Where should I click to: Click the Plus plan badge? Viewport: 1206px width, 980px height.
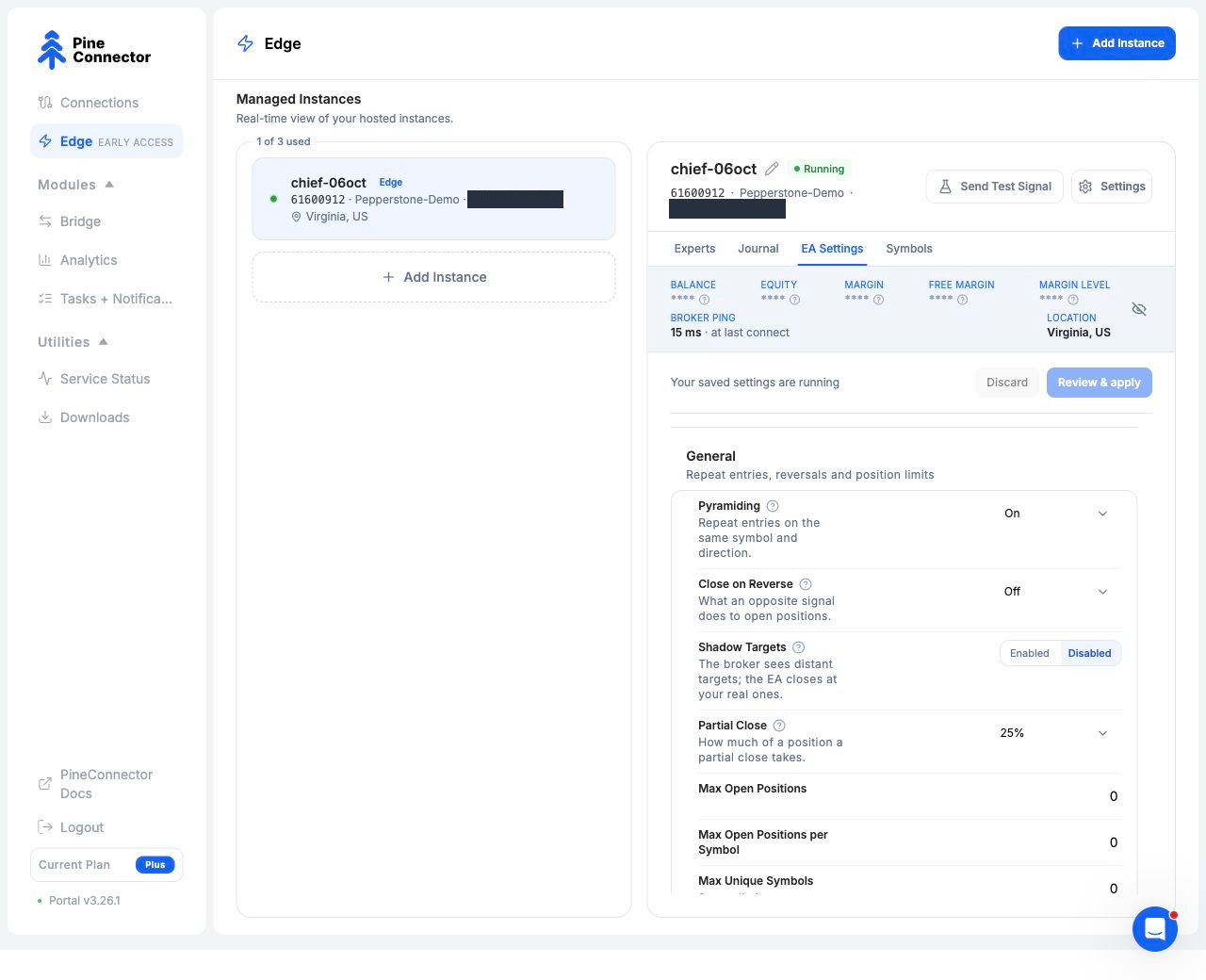[155, 865]
